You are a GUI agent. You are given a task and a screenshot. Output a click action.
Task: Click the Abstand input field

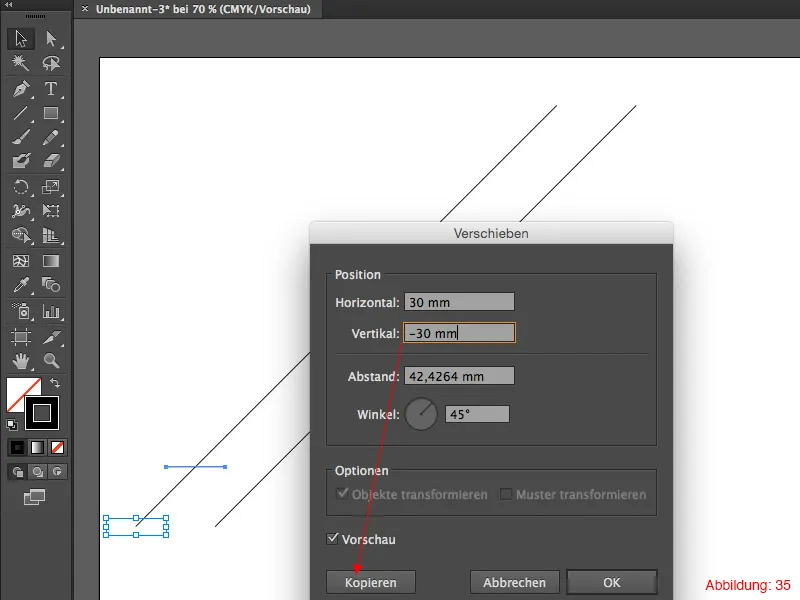459,376
